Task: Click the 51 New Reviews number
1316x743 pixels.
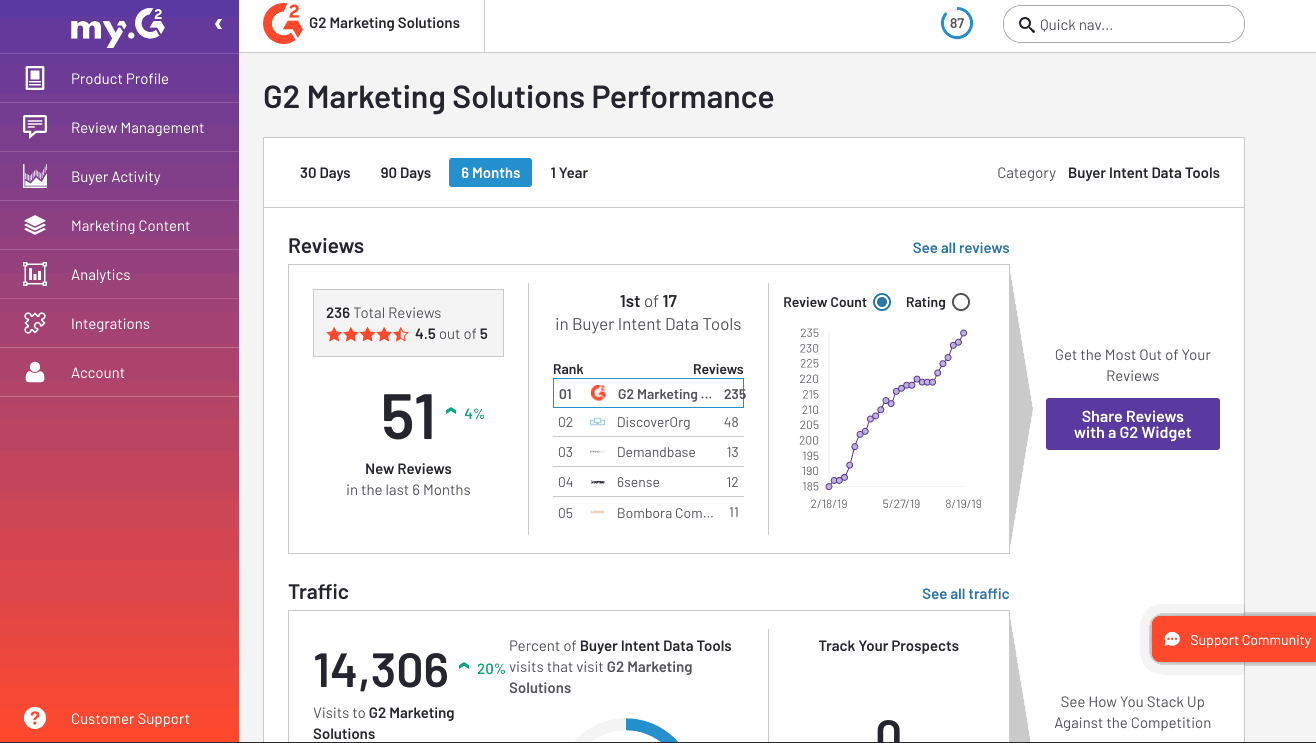Action: point(408,417)
